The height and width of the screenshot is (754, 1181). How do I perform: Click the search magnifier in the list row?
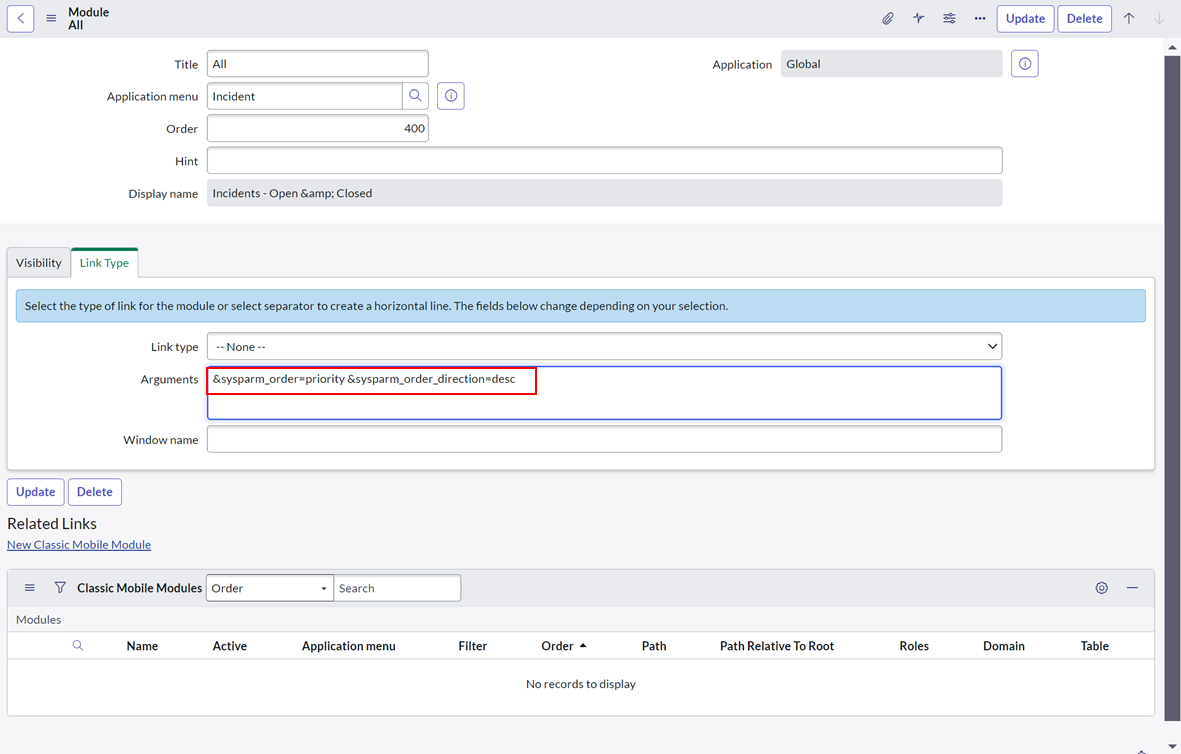coord(77,645)
